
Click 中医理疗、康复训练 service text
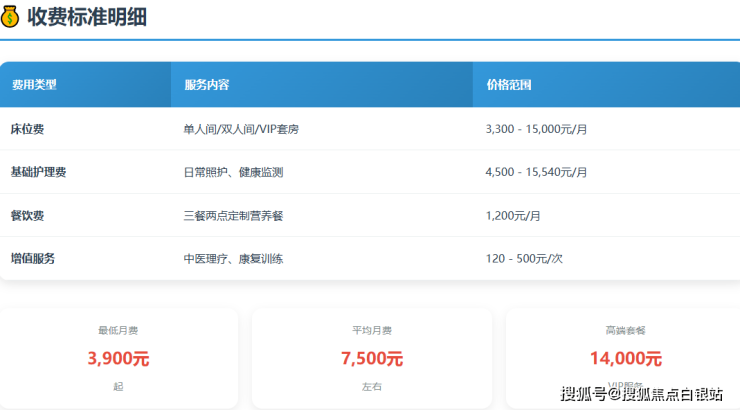(x=233, y=259)
